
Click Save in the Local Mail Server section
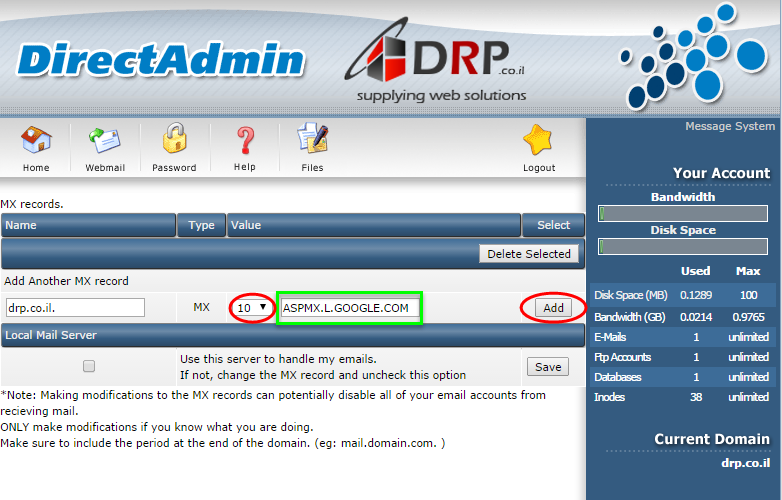pyautogui.click(x=548, y=367)
